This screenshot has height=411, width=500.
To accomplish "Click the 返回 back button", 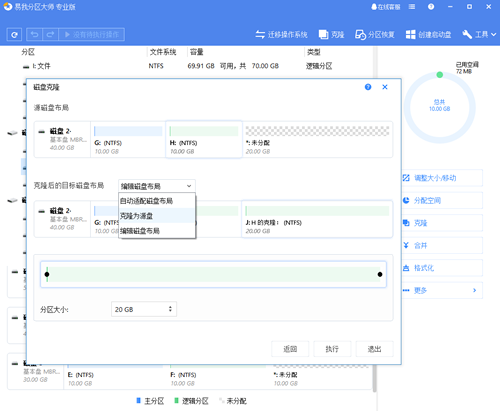I will [x=290, y=349].
